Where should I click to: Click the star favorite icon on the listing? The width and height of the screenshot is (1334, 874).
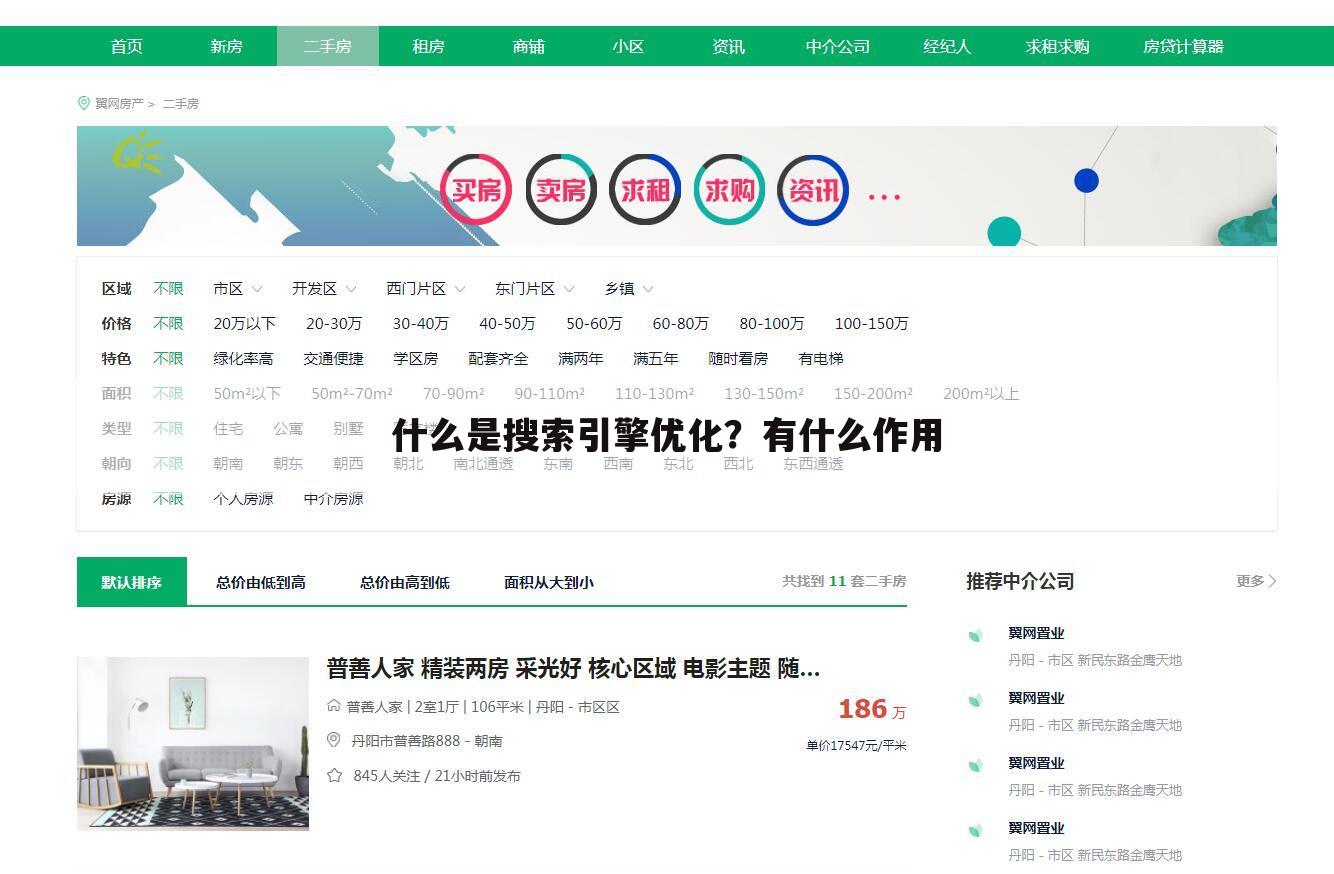point(334,775)
